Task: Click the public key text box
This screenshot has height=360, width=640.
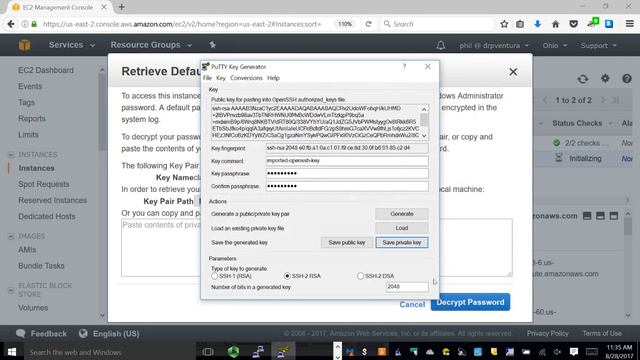Action: 316,122
